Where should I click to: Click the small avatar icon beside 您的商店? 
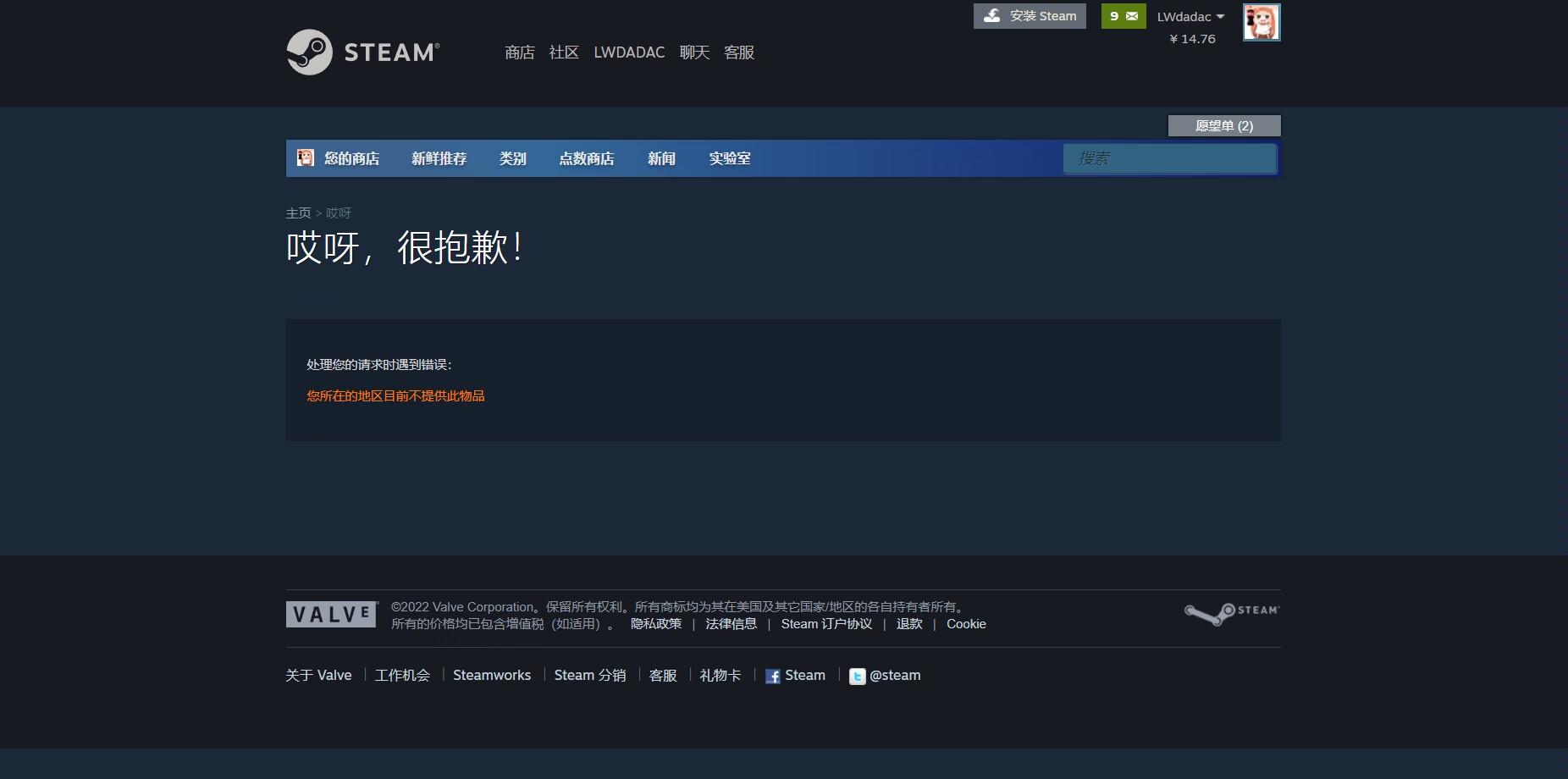[306, 158]
